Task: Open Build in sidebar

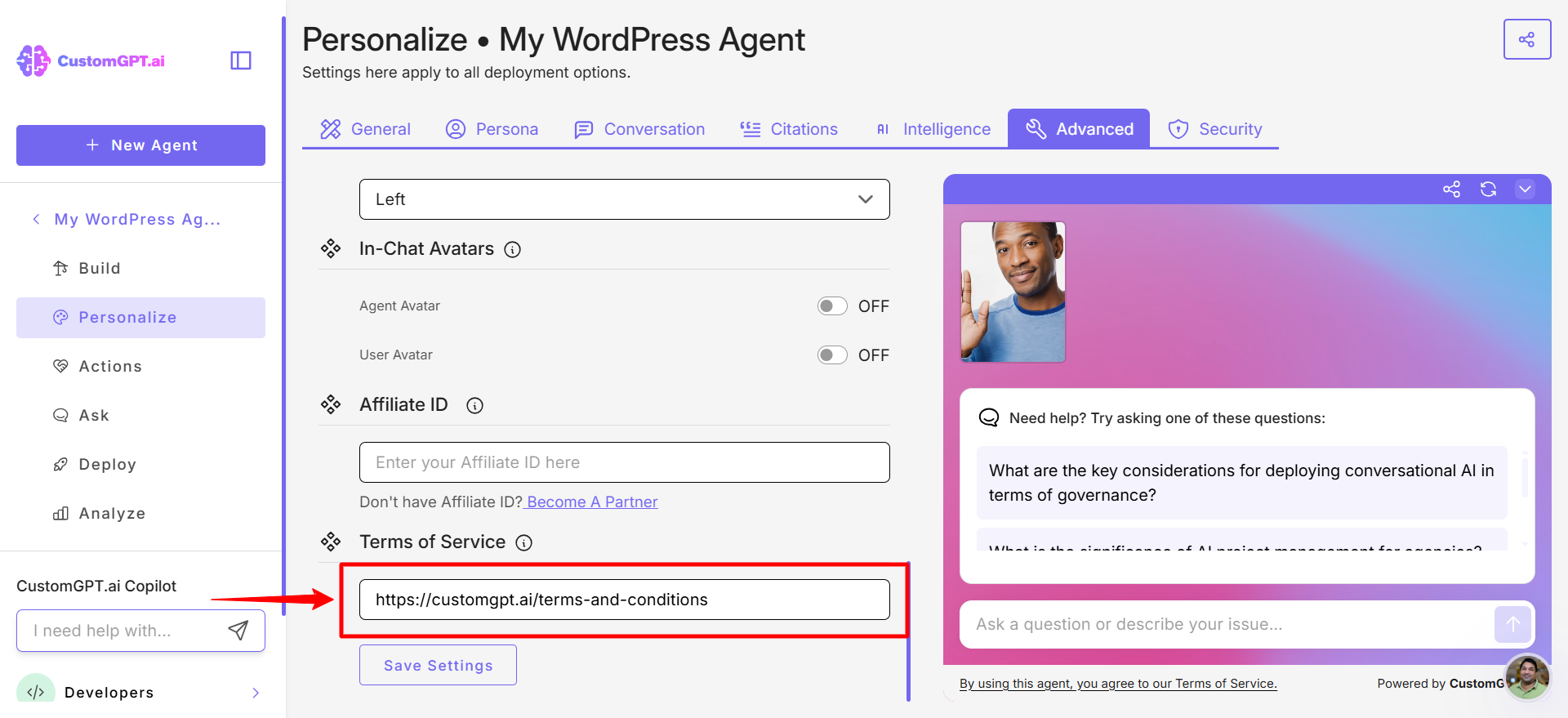Action: click(140, 268)
